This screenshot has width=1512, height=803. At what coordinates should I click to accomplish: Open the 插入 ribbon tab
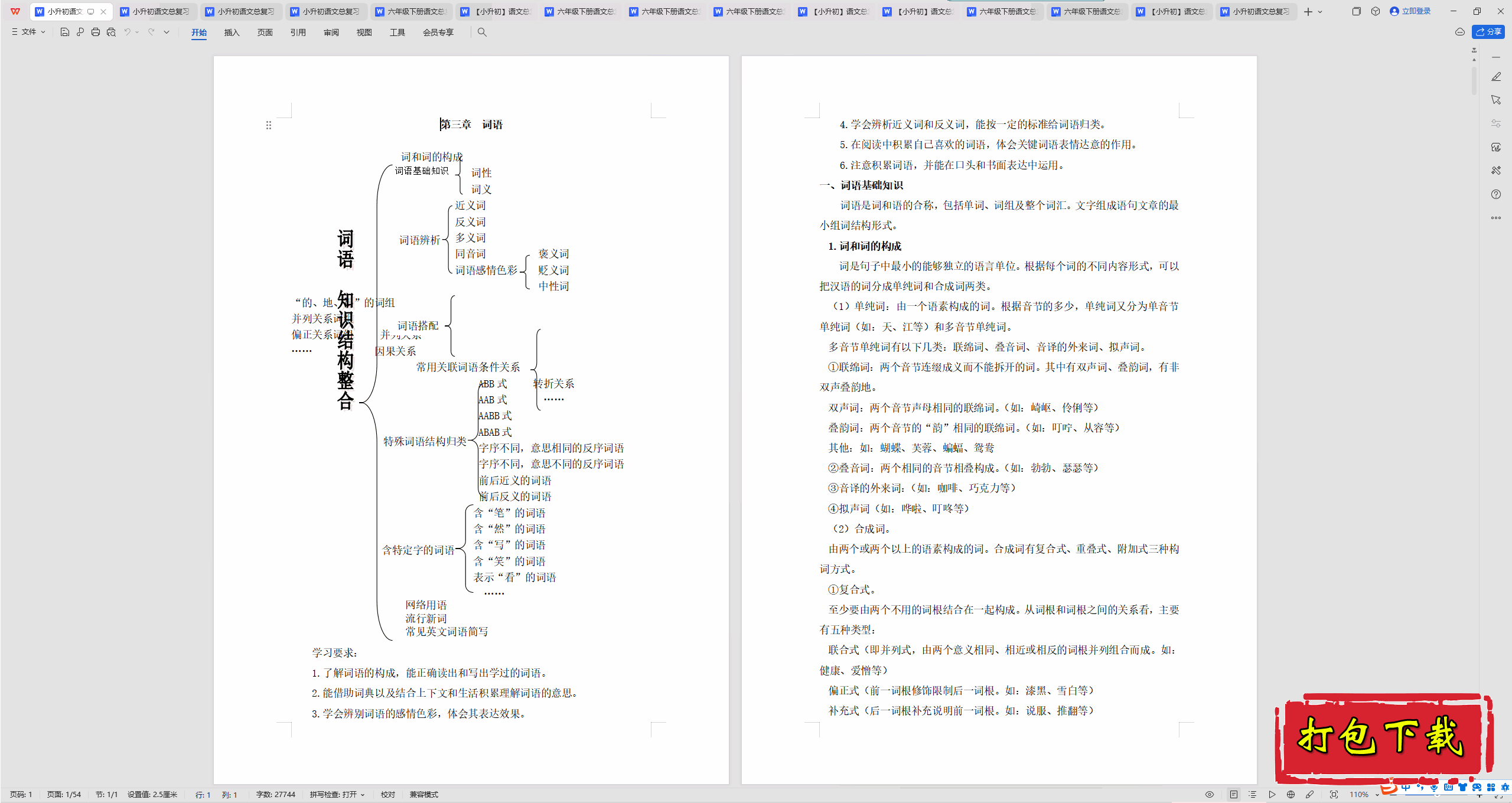click(232, 32)
